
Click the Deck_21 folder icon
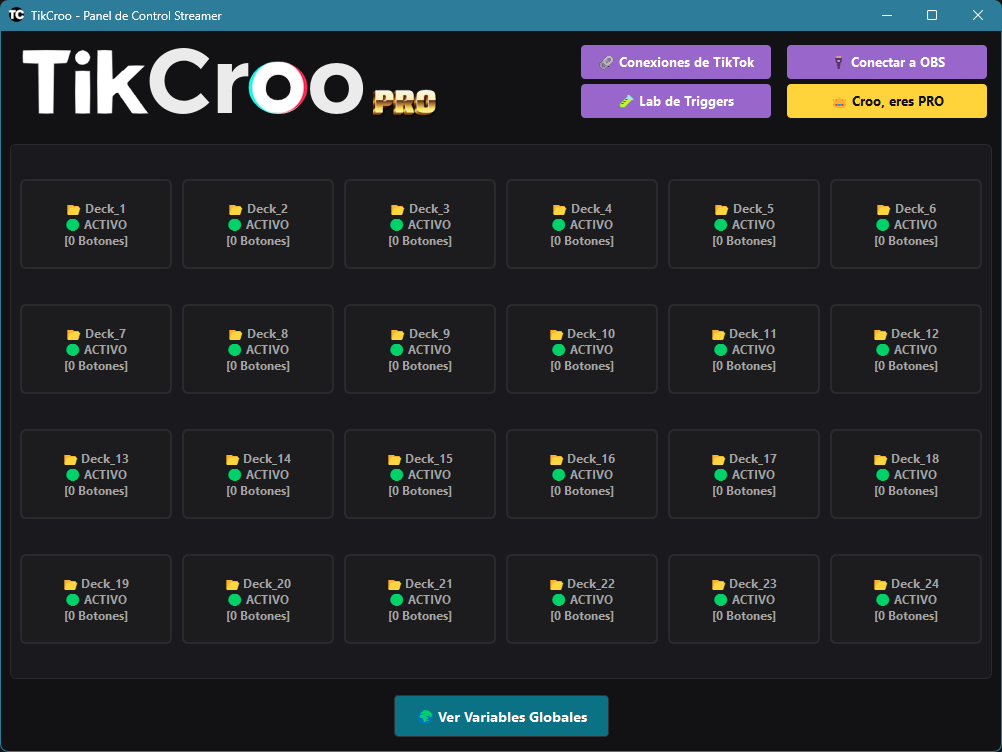click(394, 585)
